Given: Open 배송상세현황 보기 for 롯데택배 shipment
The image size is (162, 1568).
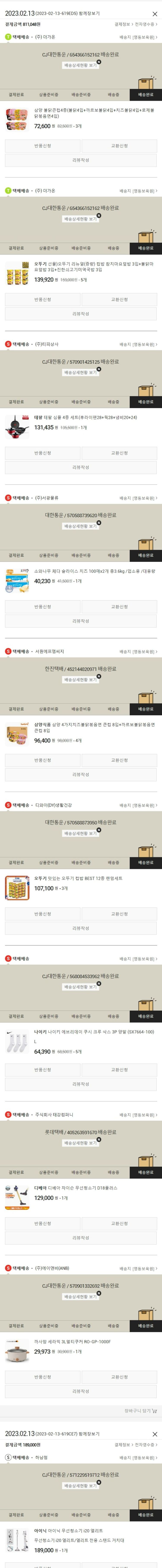Looking at the screenshot, I should tap(81, 1143).
